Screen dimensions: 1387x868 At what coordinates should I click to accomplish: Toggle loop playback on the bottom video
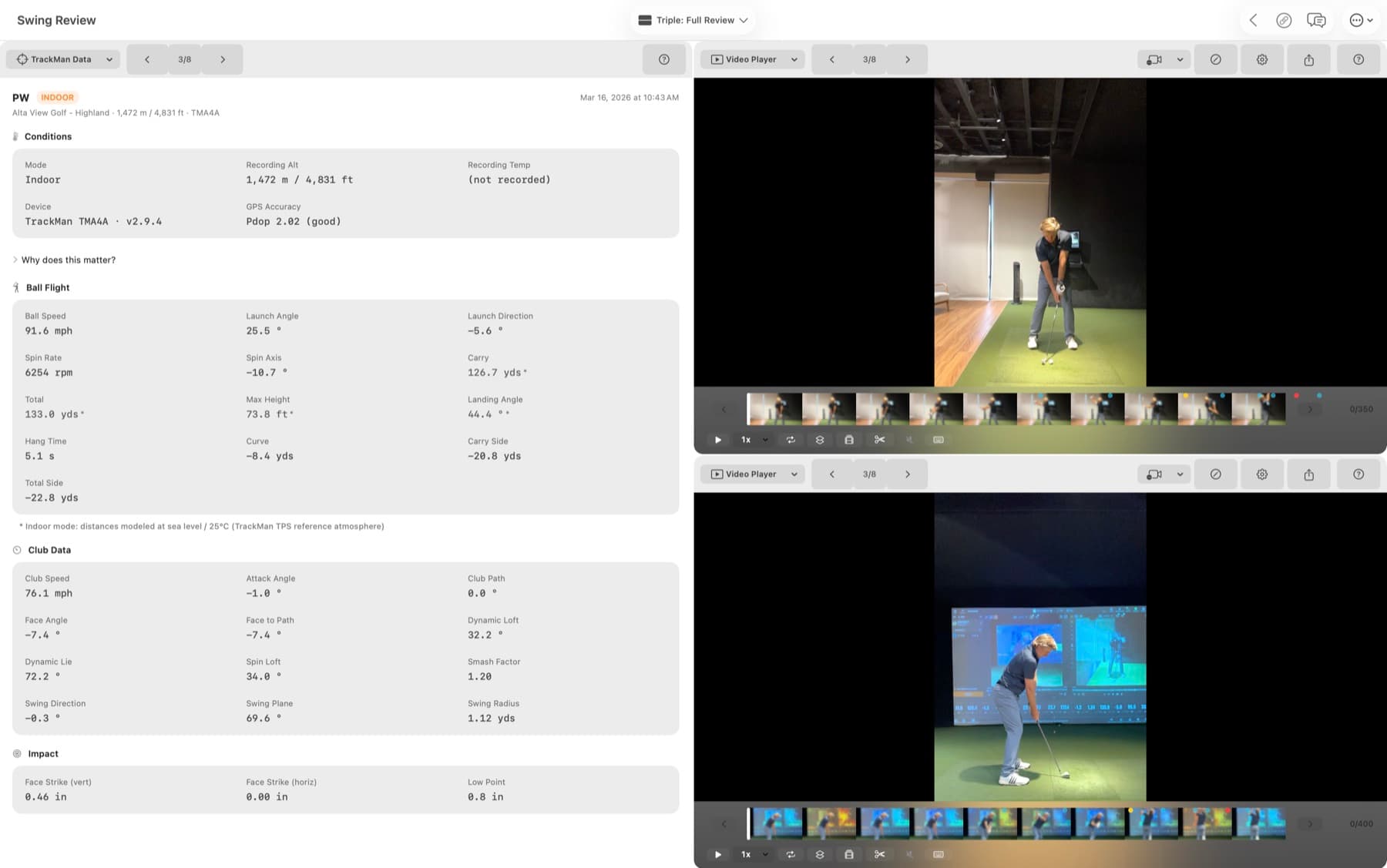(791, 854)
